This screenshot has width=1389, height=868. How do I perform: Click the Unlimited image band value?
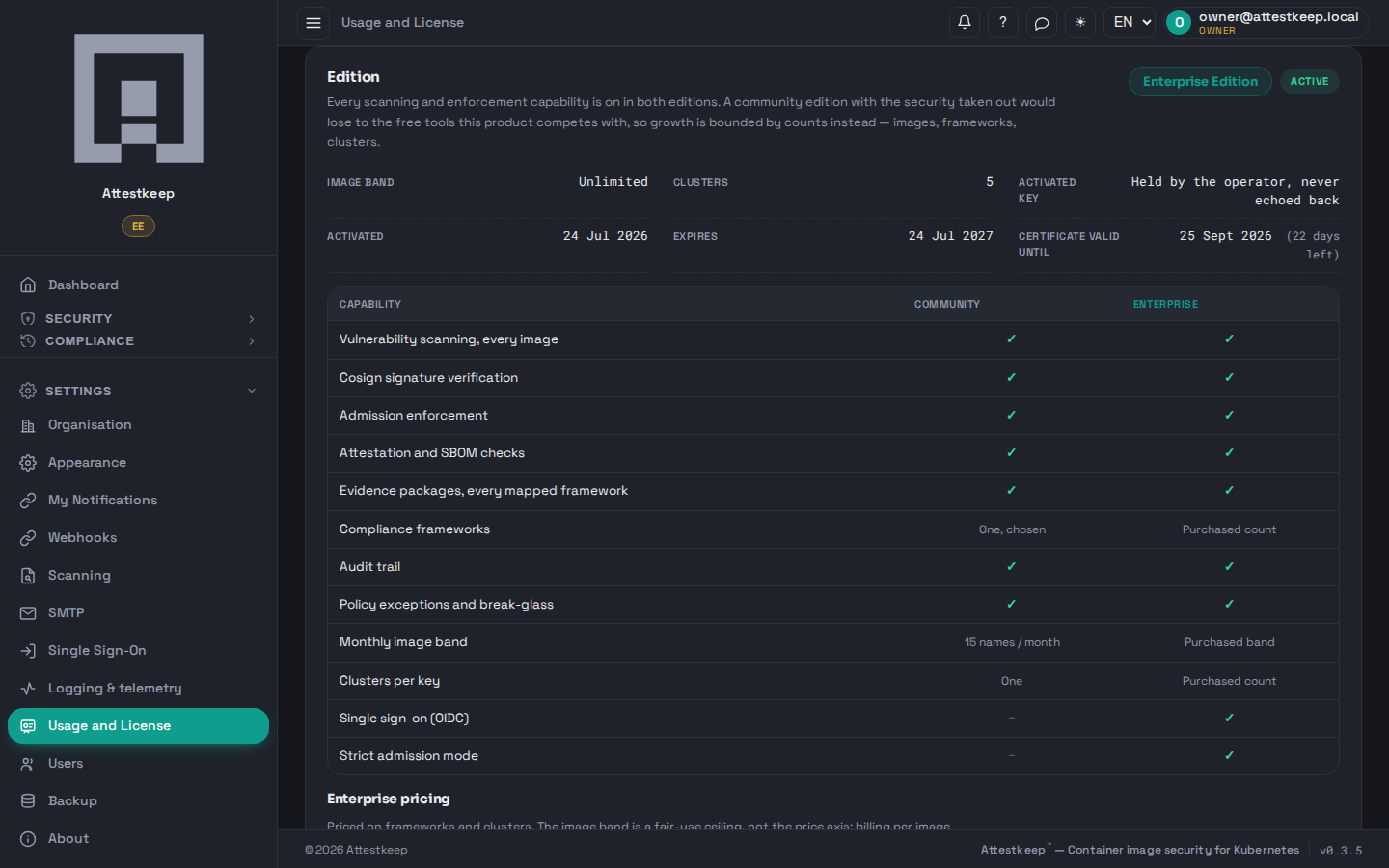click(x=613, y=182)
